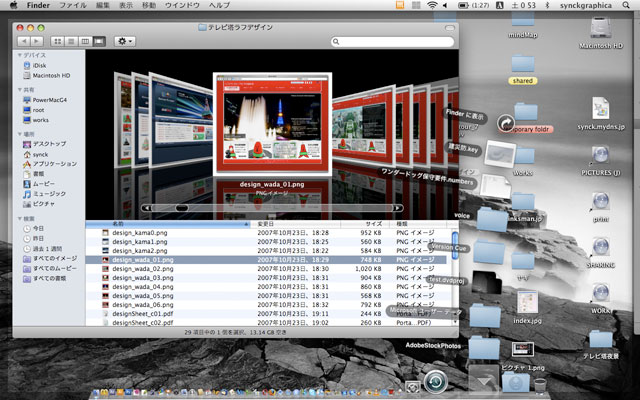Click the Cover Flow scrubber thumb
Image resolution: width=640 pixels, height=400 pixels.
click(182, 208)
